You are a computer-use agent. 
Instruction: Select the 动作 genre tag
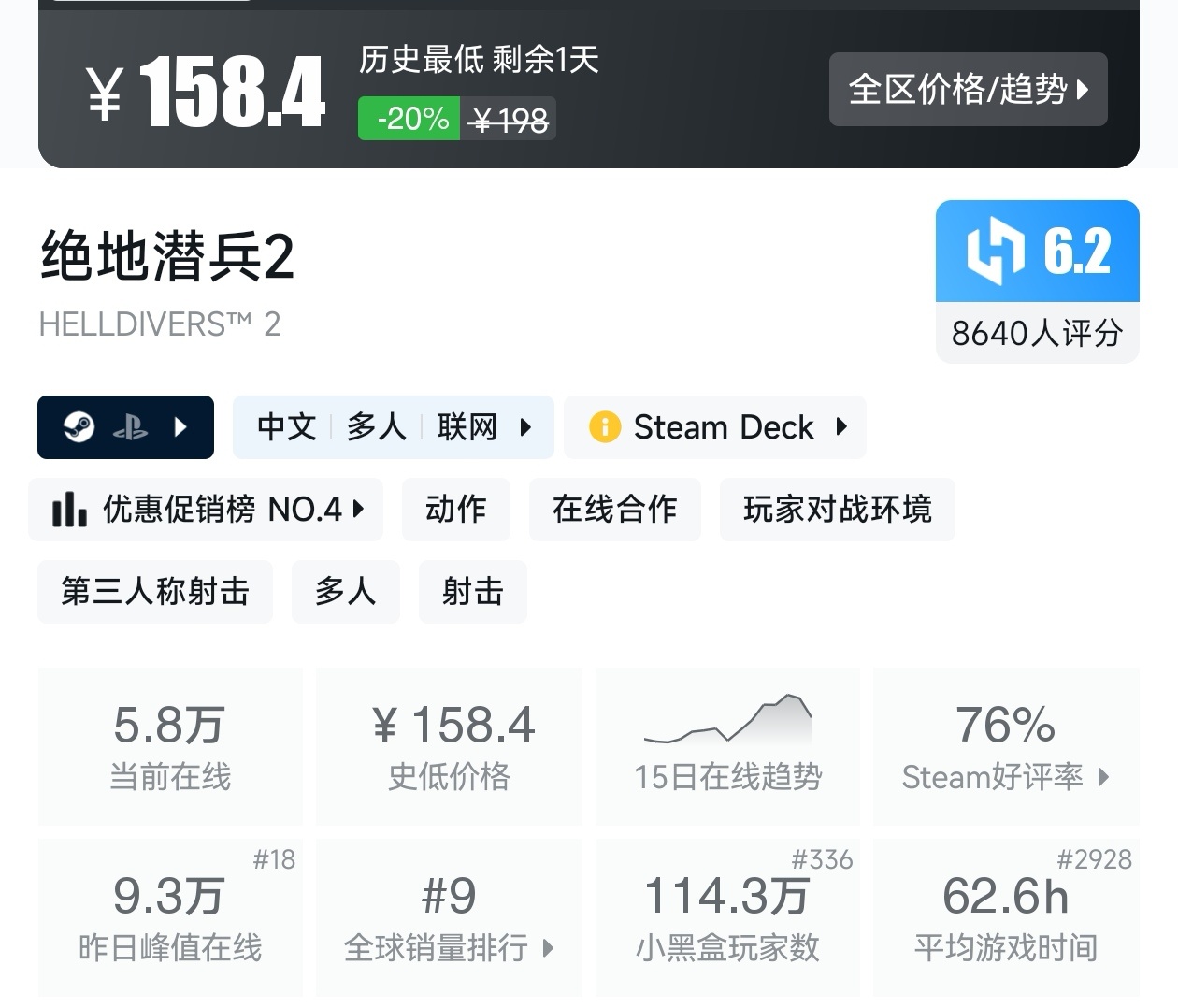pos(455,510)
